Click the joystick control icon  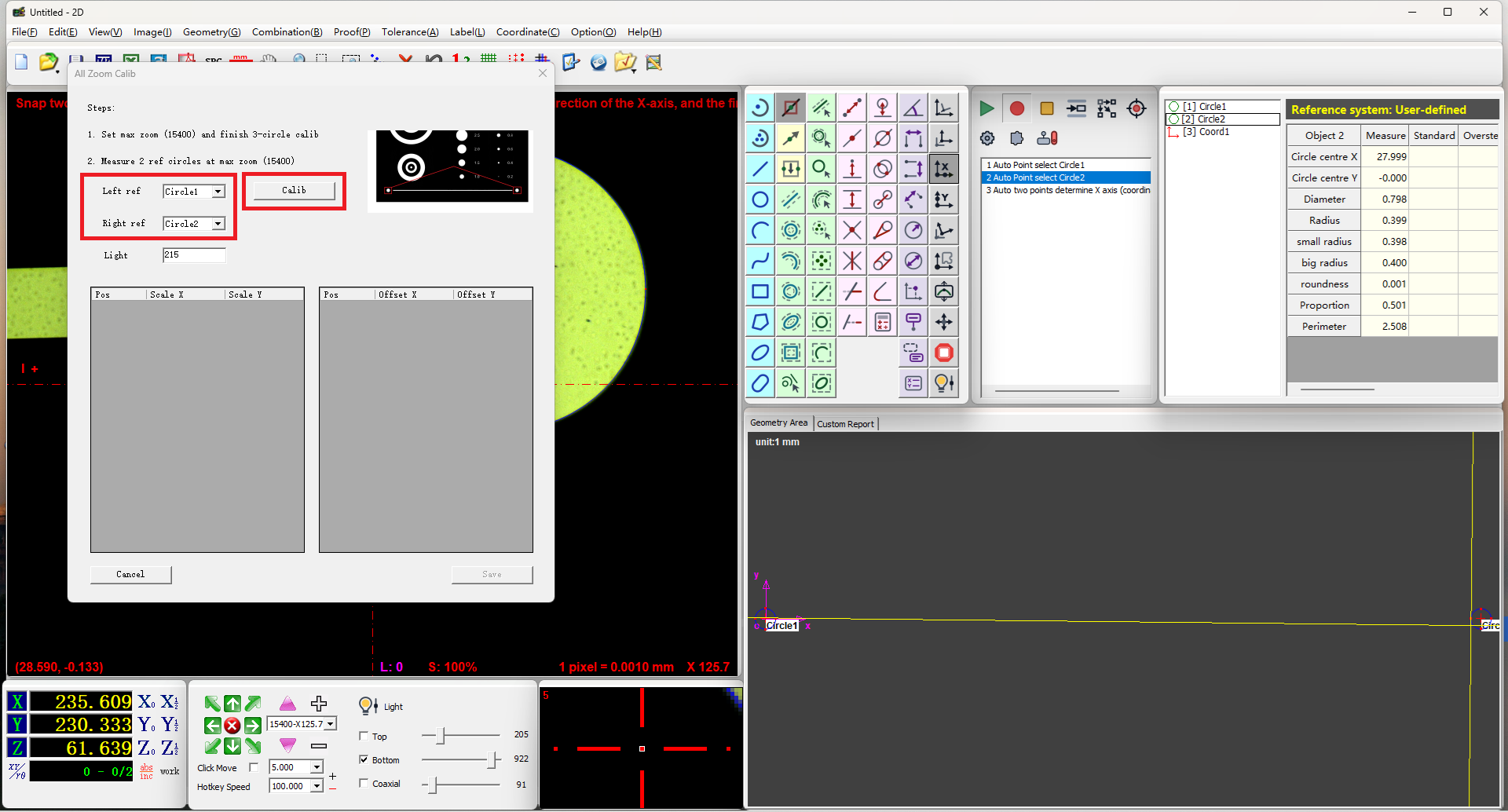point(1047,138)
